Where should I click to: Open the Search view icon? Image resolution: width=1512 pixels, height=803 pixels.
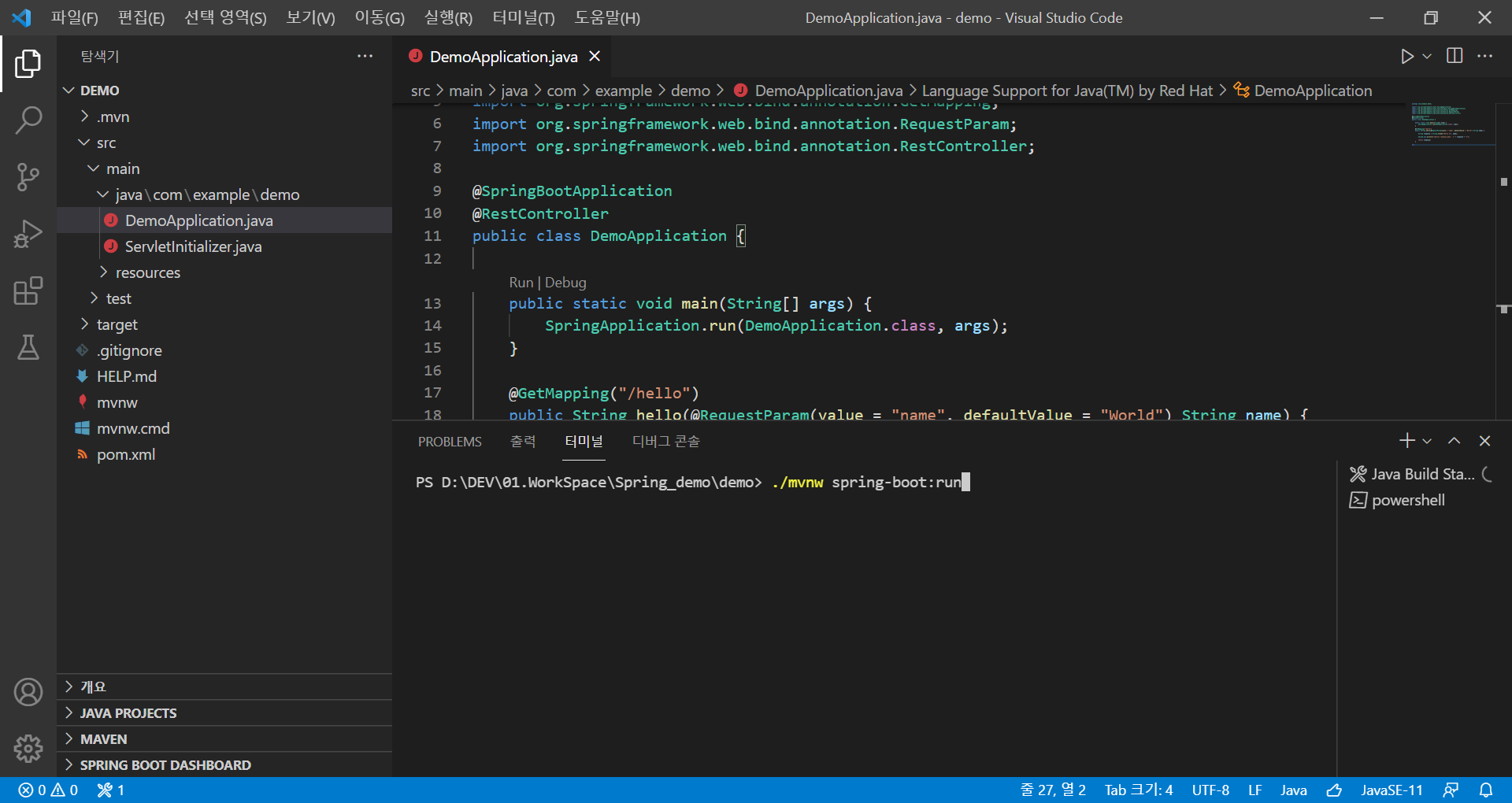coord(28,120)
